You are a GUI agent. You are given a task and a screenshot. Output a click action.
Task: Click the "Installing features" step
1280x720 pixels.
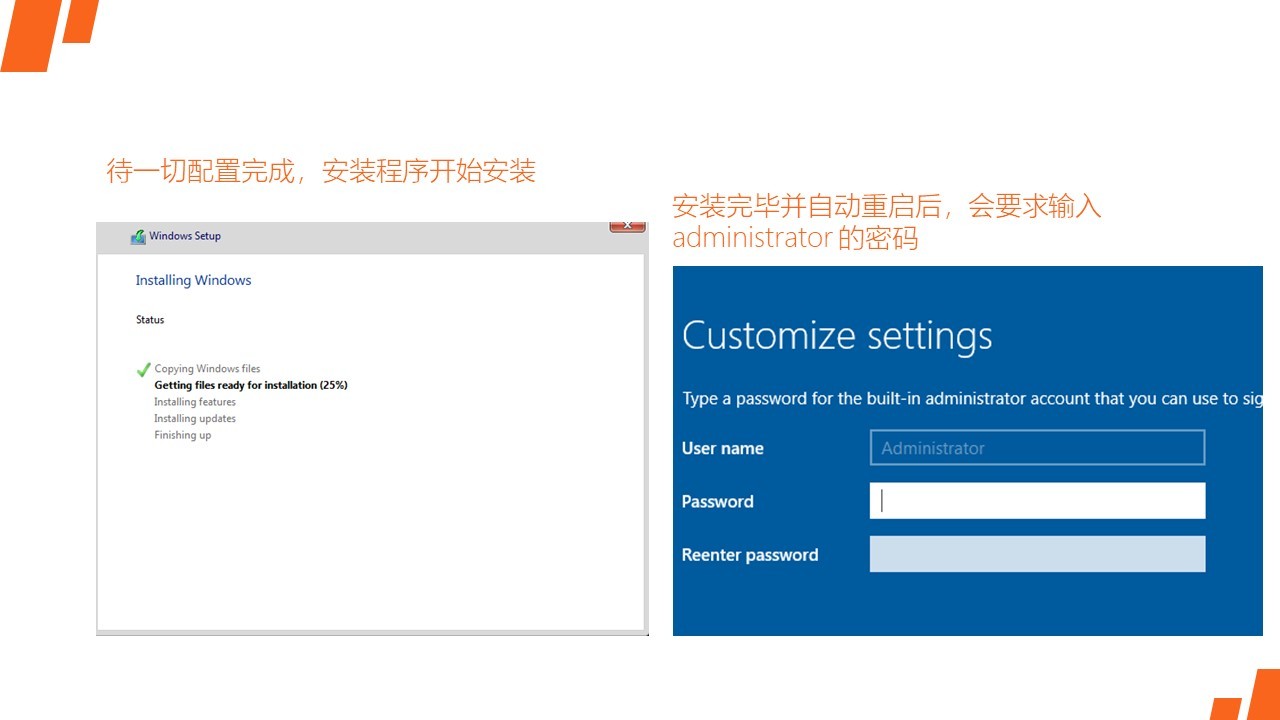click(195, 402)
